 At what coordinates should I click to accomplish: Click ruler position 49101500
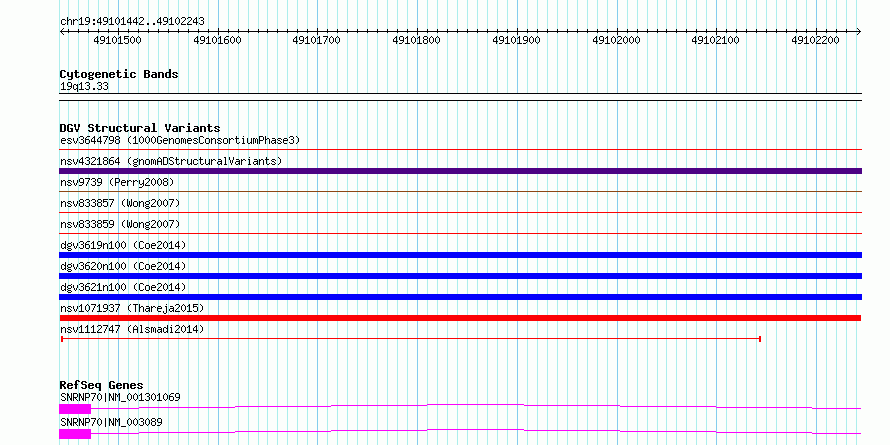[117, 40]
